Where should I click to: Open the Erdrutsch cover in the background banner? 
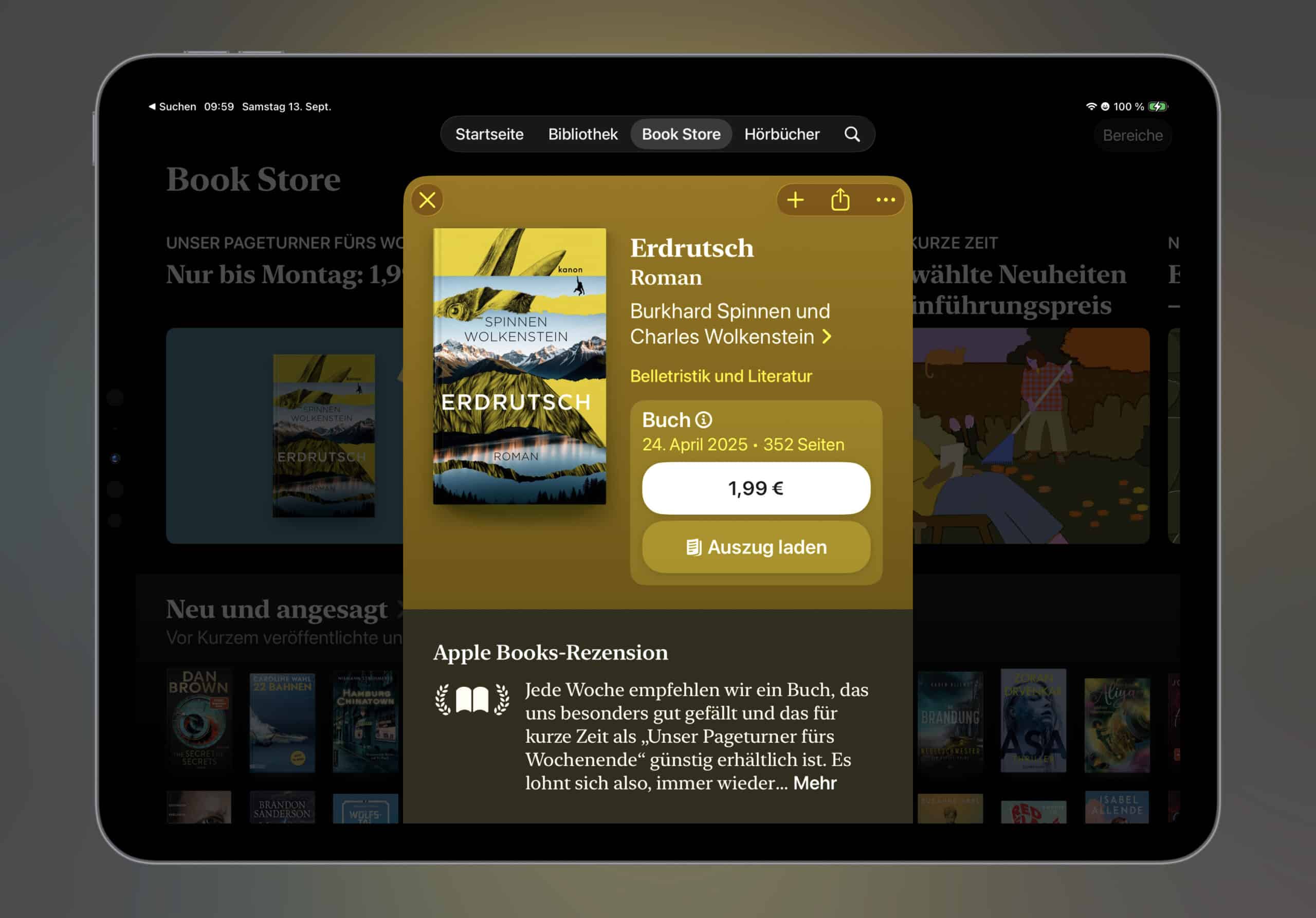(324, 436)
